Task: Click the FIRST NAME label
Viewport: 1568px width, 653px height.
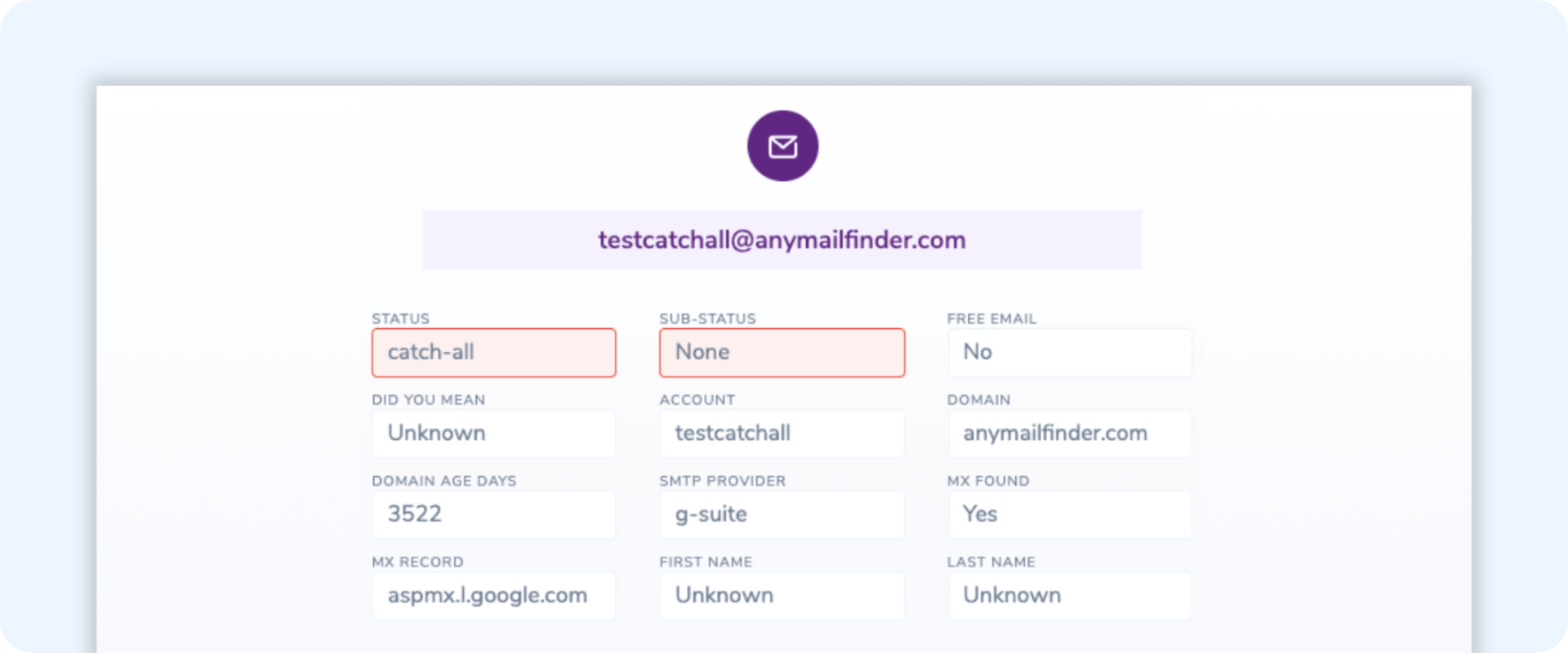Action: click(x=706, y=562)
